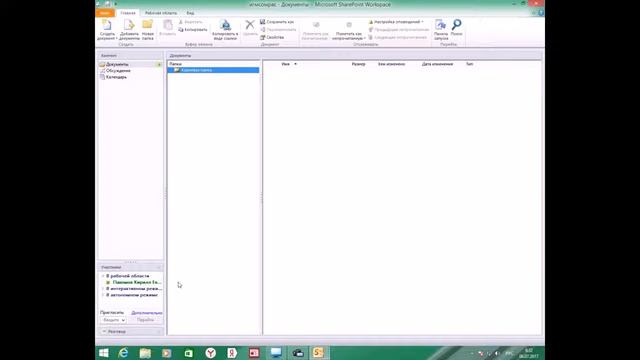Open the Создать документ dropdown arrow
Image resolution: width=640 pixels, height=360 pixels.
(x=116, y=38)
